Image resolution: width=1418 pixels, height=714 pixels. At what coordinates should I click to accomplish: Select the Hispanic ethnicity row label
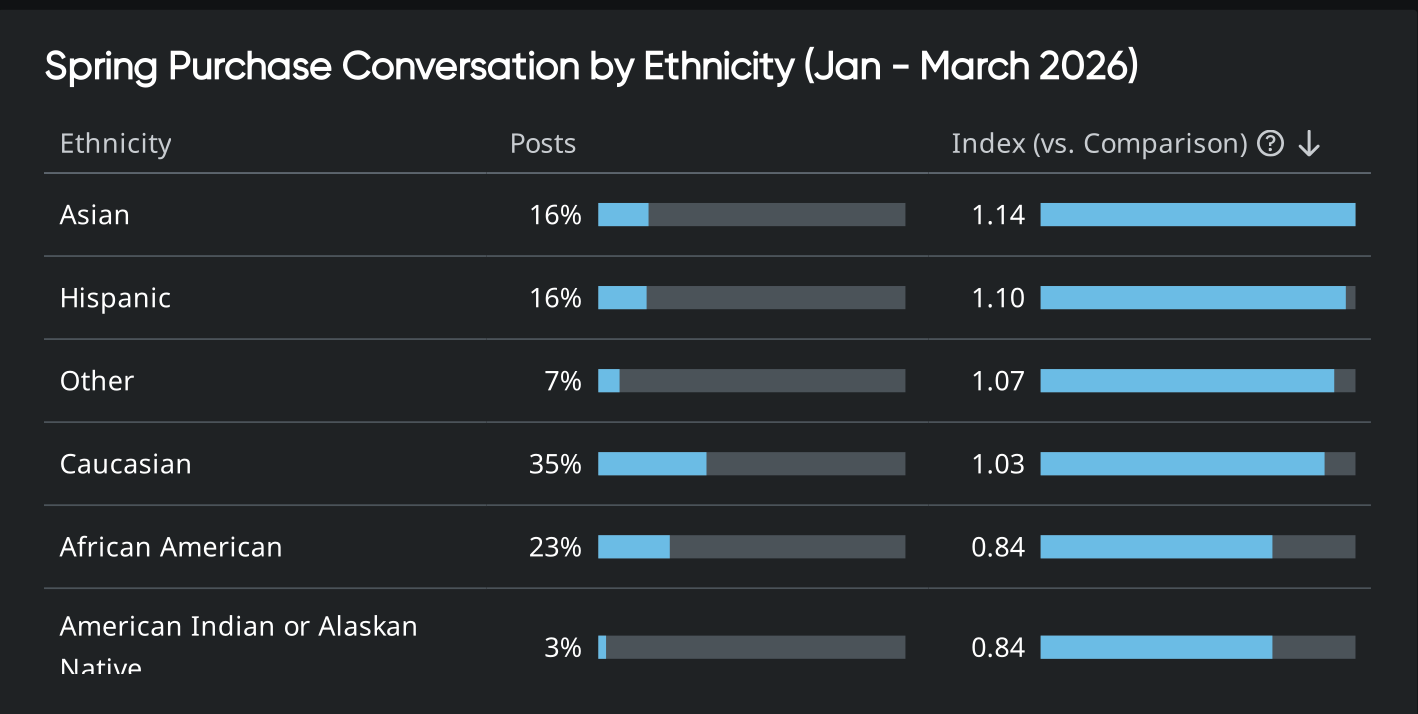(x=115, y=297)
